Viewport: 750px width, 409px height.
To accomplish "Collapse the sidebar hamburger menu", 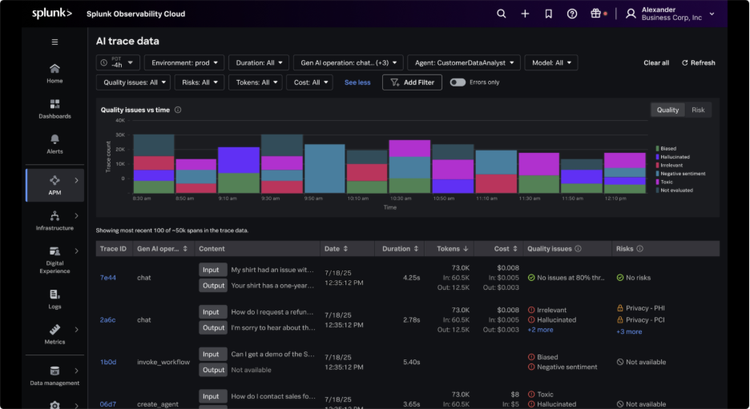I will (54, 42).
